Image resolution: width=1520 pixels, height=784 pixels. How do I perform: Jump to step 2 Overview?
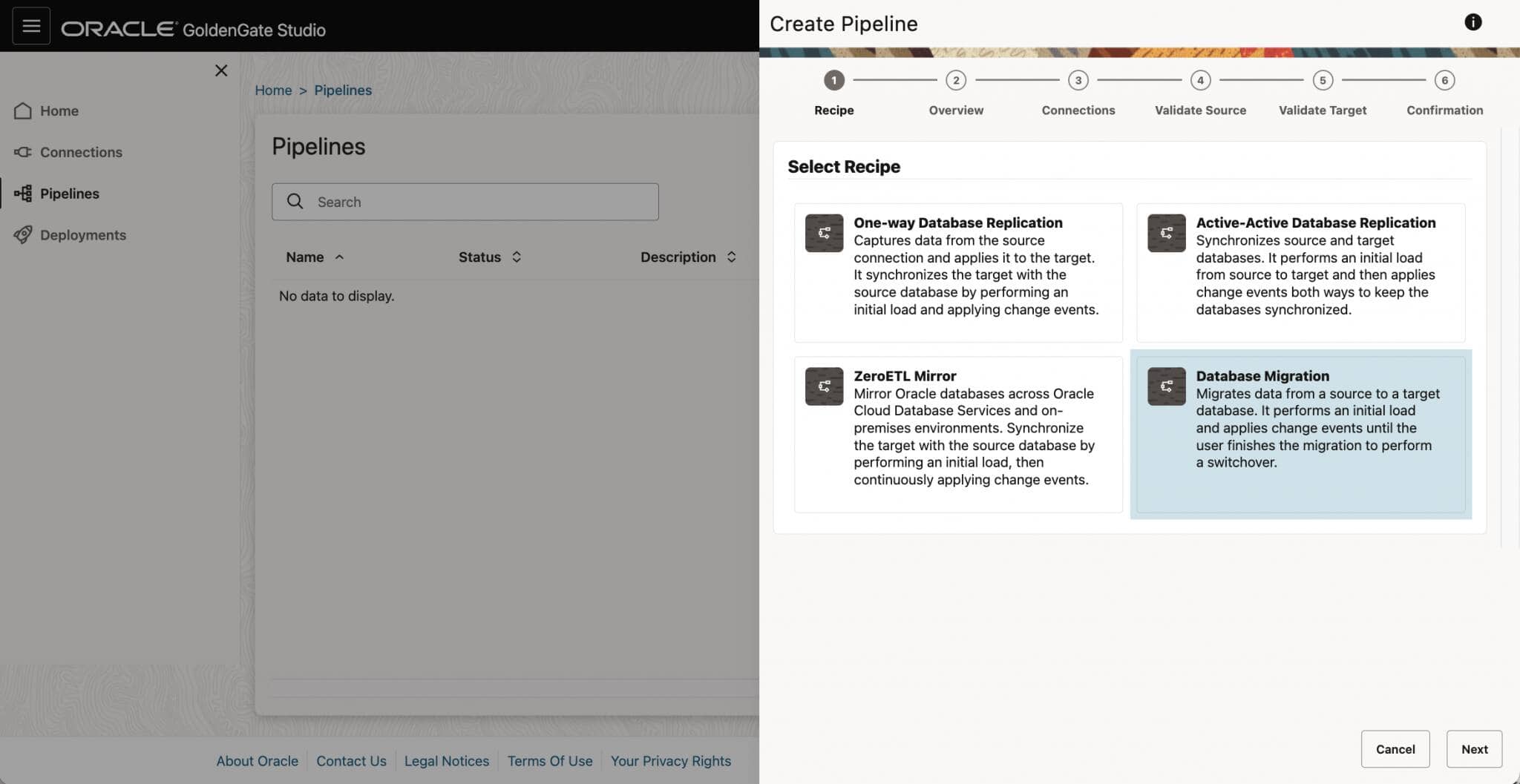pyautogui.click(x=956, y=80)
